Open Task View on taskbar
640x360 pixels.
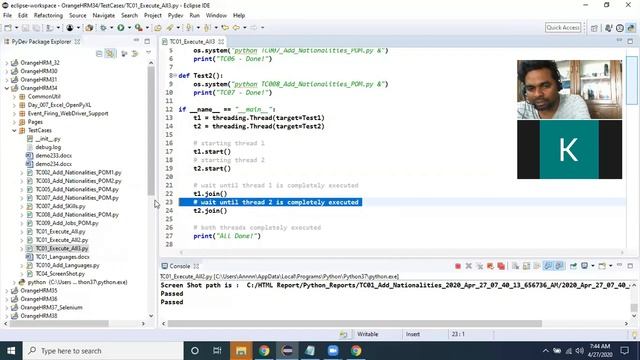(x=217, y=351)
